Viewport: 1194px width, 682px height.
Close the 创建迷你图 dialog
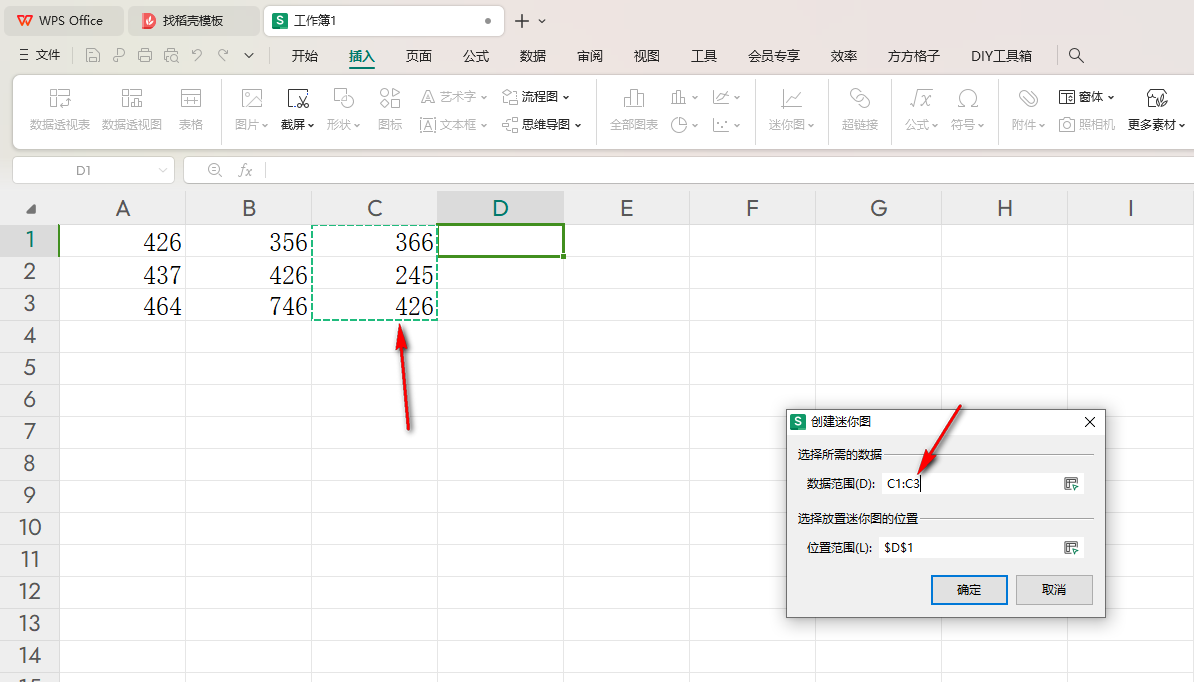tap(1090, 422)
